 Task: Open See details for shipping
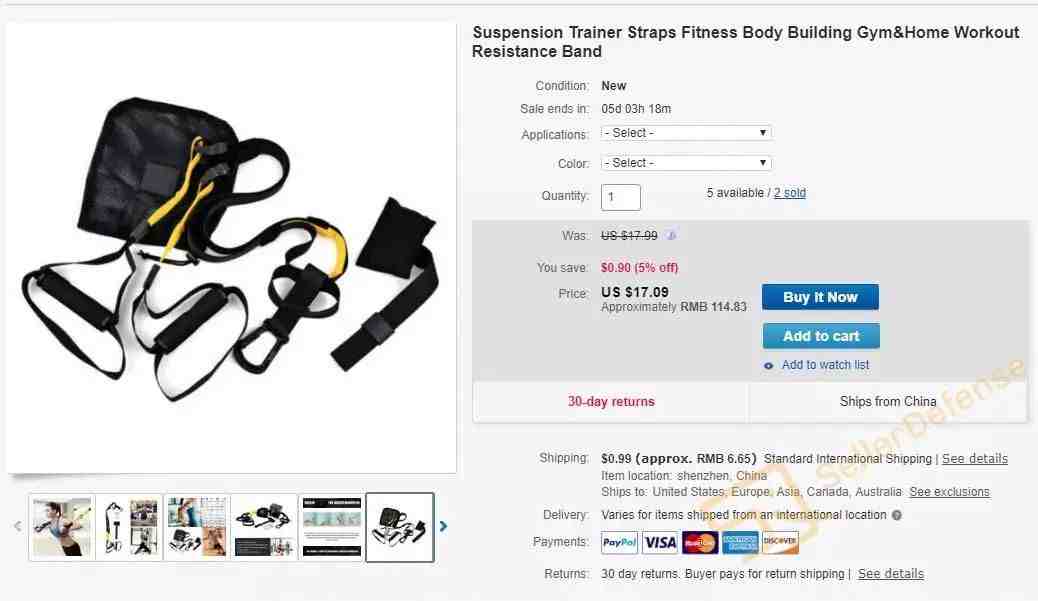[x=974, y=459]
